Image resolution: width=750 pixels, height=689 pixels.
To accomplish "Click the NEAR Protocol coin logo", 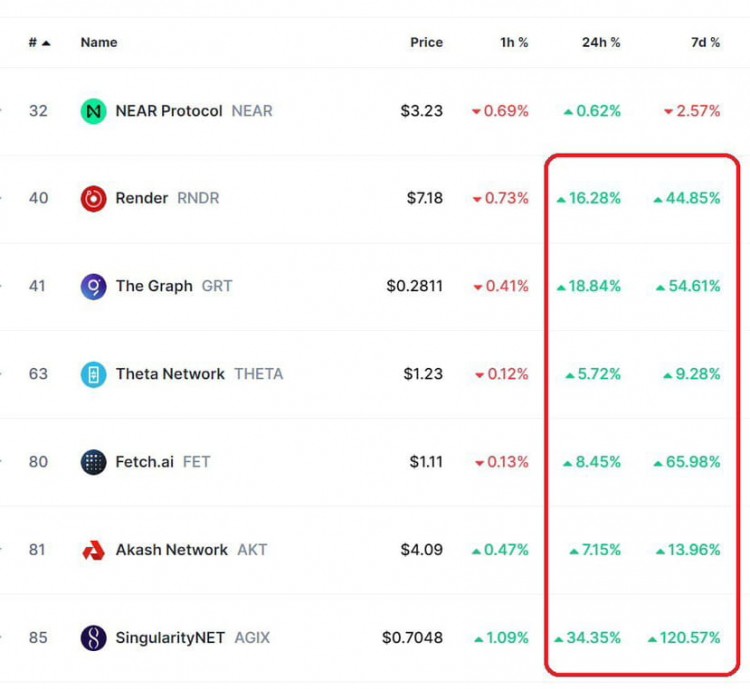I will 93,111.
